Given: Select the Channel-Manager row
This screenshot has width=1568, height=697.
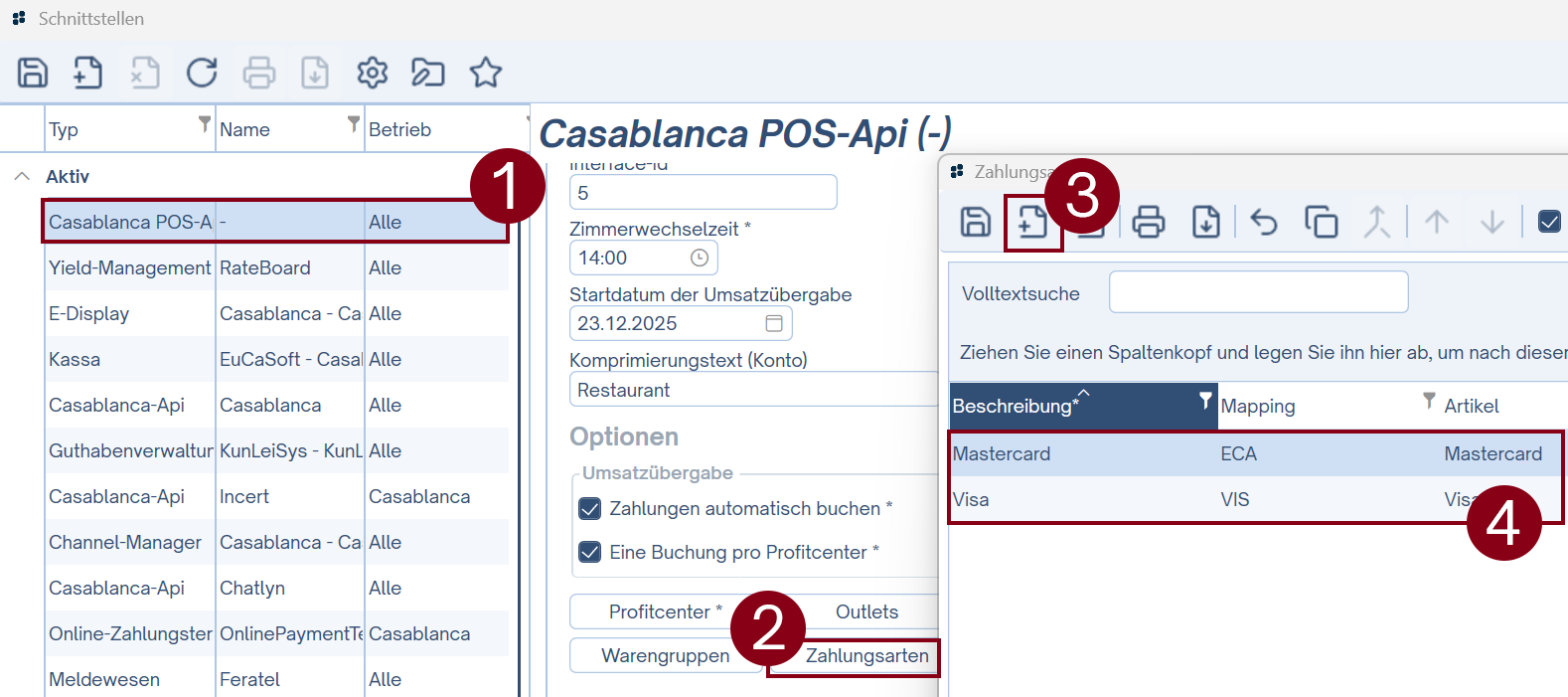Looking at the screenshot, I should click(276, 542).
